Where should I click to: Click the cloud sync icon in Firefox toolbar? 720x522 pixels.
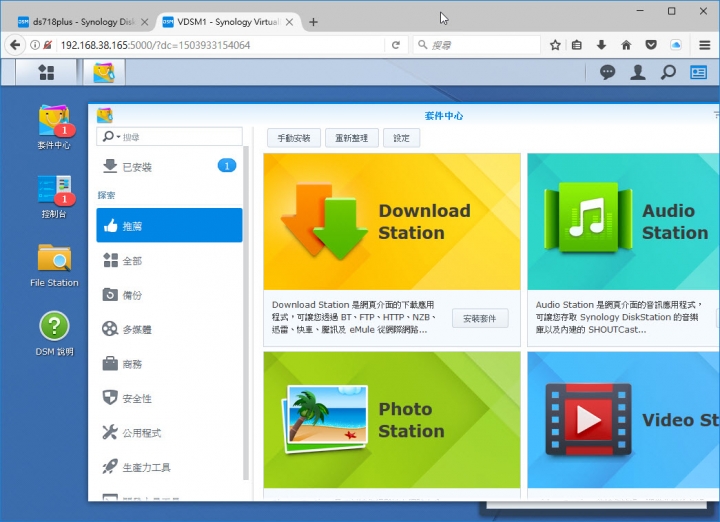(675, 45)
